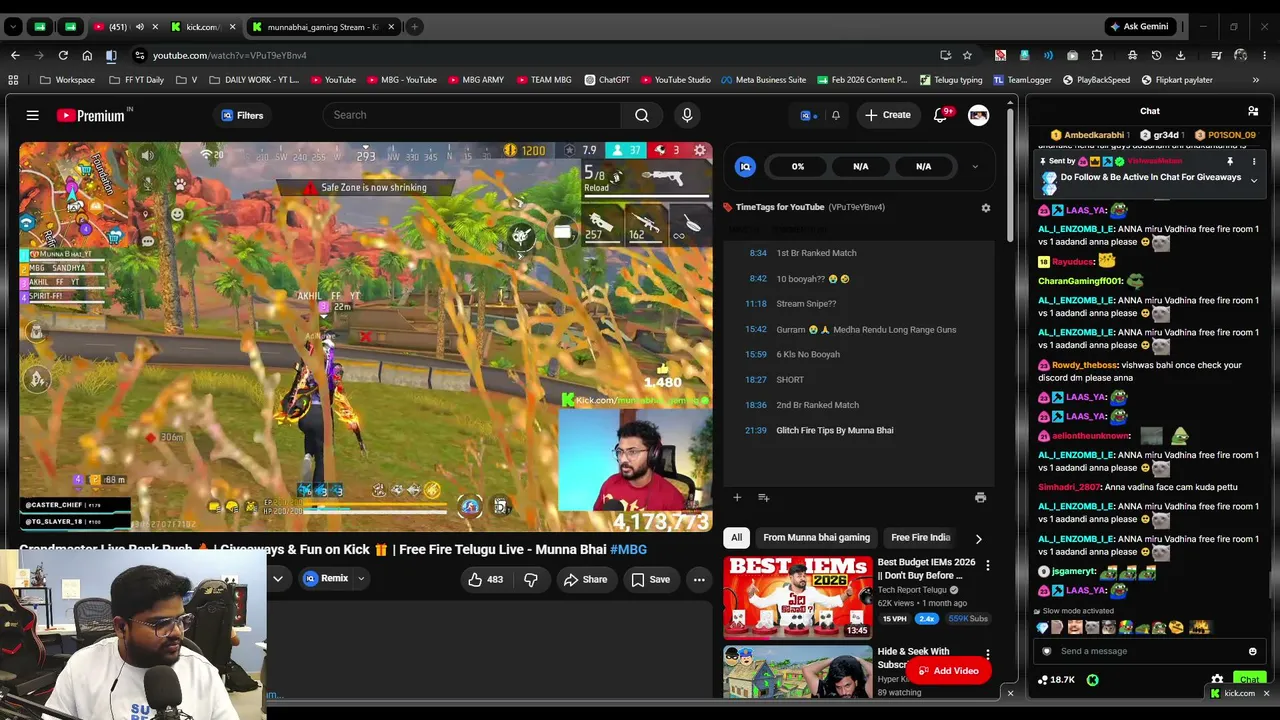The width and height of the screenshot is (1280, 720).
Task: Add a new timetag with plus icon
Action: 737,497
